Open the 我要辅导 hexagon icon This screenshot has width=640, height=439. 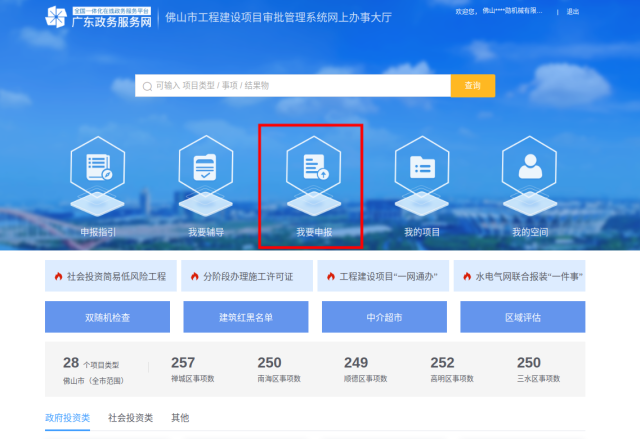[206, 168]
